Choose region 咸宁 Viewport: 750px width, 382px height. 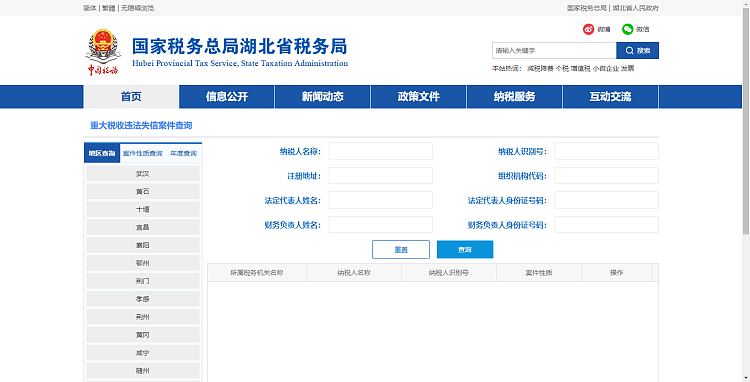coord(143,353)
